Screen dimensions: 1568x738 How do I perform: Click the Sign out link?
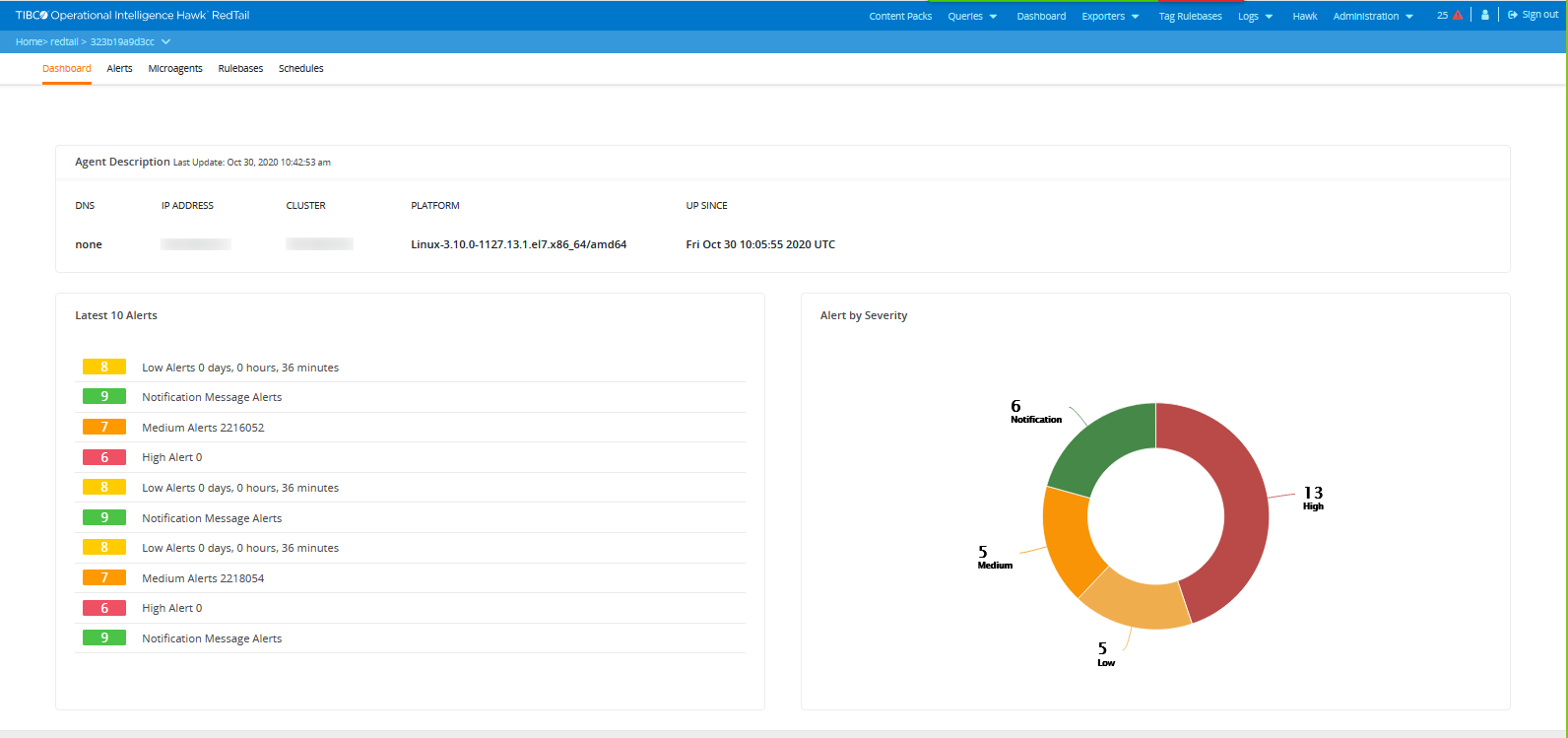coord(1533,15)
